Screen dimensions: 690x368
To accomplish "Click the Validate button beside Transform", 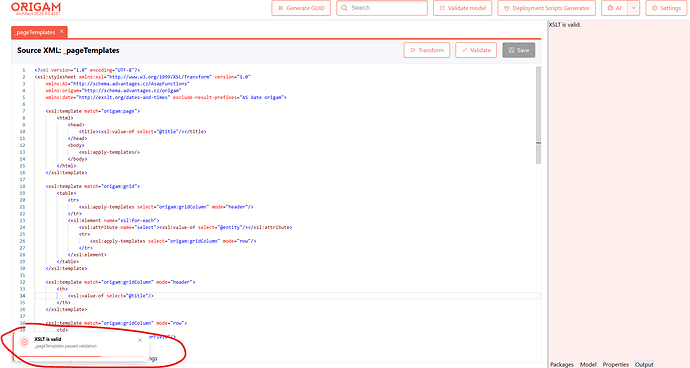I will coord(476,50).
